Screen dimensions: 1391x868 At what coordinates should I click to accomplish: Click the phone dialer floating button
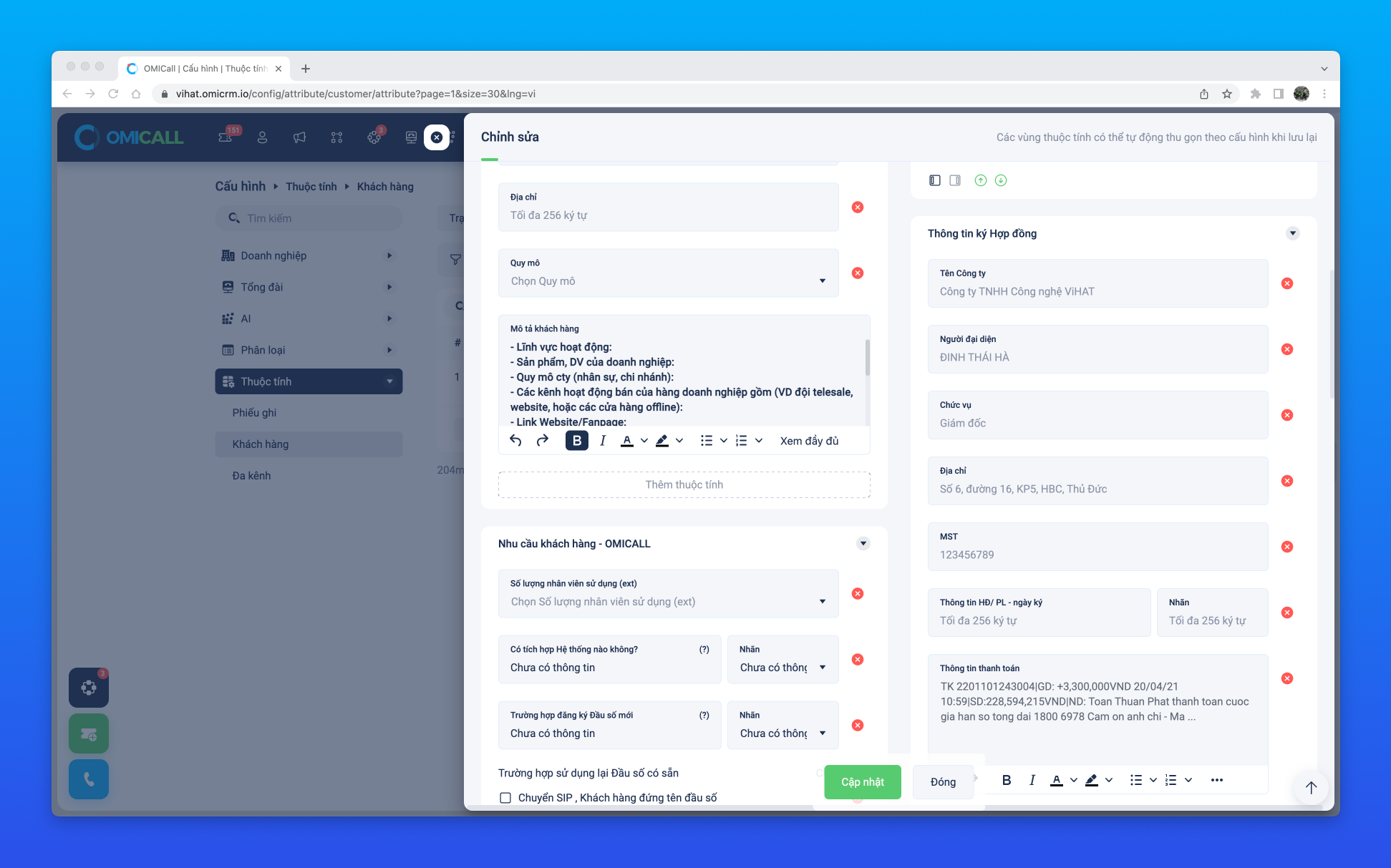click(x=89, y=779)
